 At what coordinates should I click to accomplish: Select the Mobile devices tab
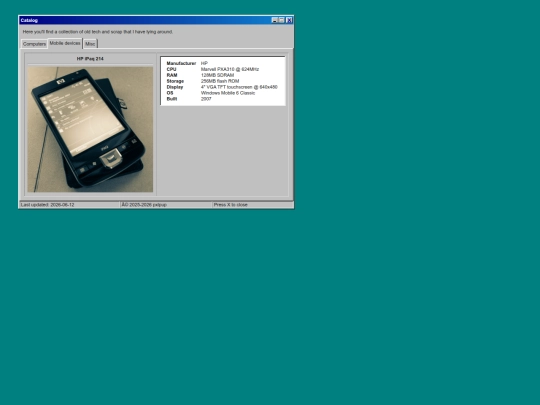[x=65, y=43]
